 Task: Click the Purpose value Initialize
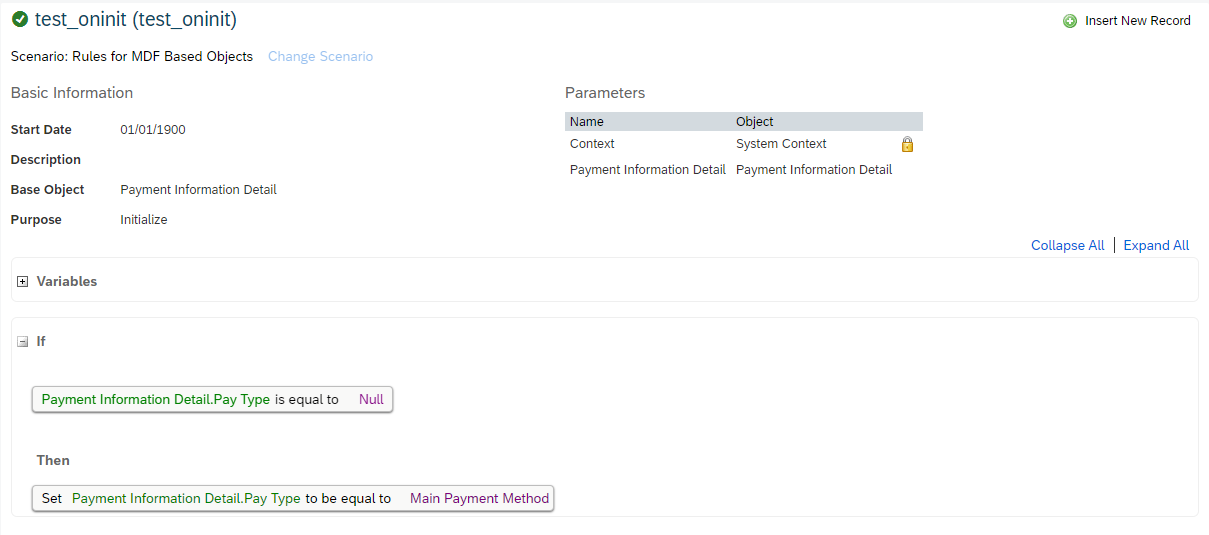pyautogui.click(x=144, y=220)
